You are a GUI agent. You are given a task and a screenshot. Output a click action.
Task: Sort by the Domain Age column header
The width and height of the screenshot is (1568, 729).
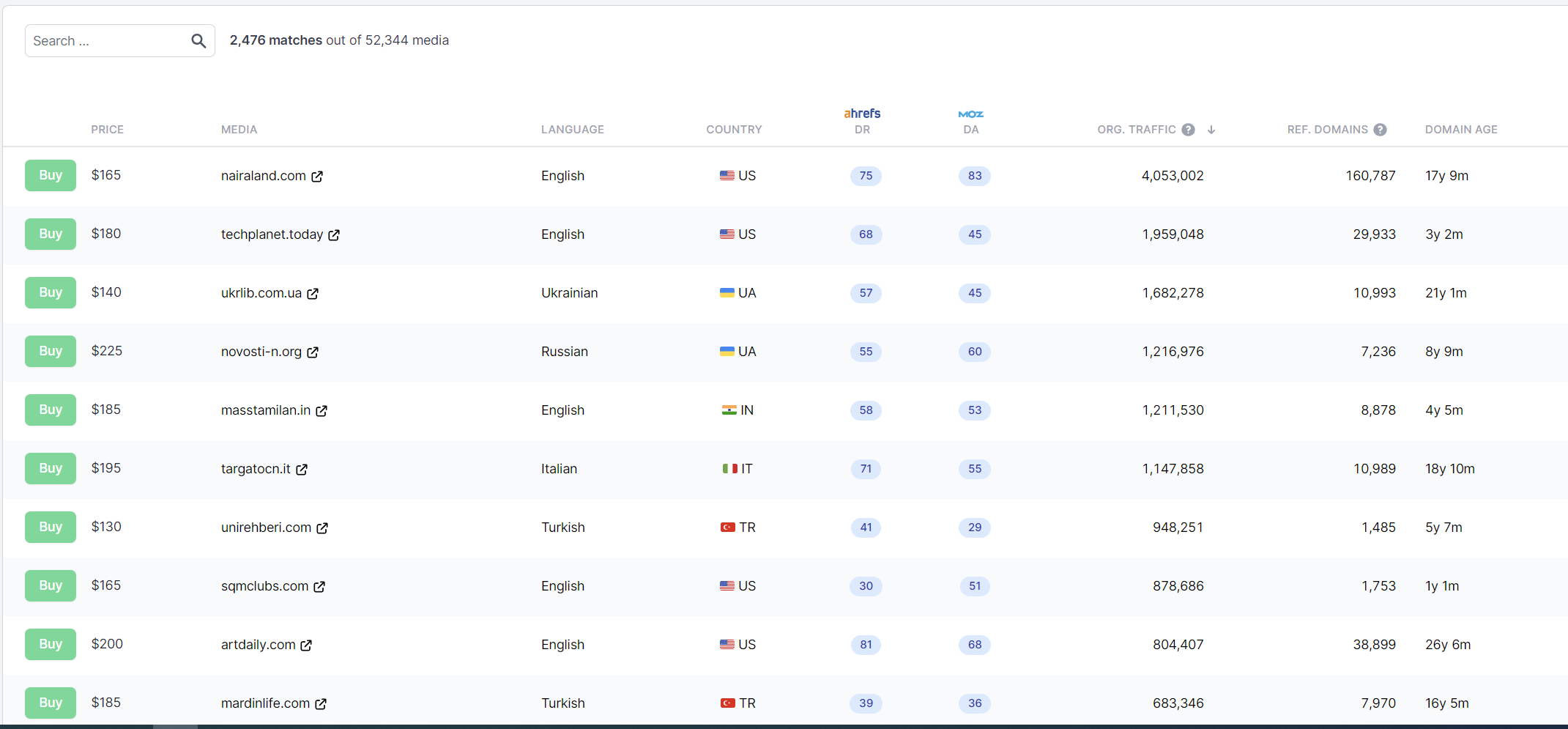point(1461,130)
